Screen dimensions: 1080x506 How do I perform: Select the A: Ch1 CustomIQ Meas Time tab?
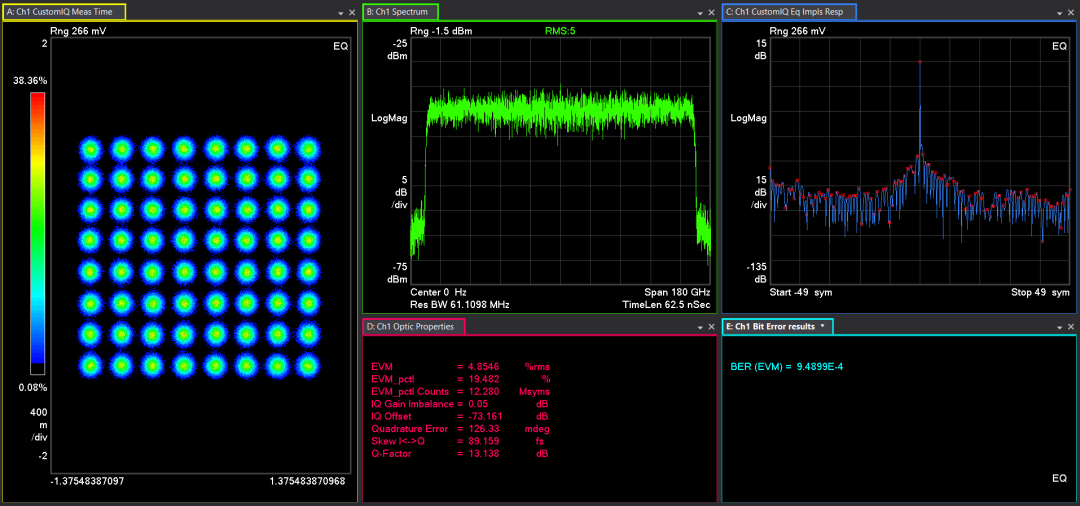[64, 11]
